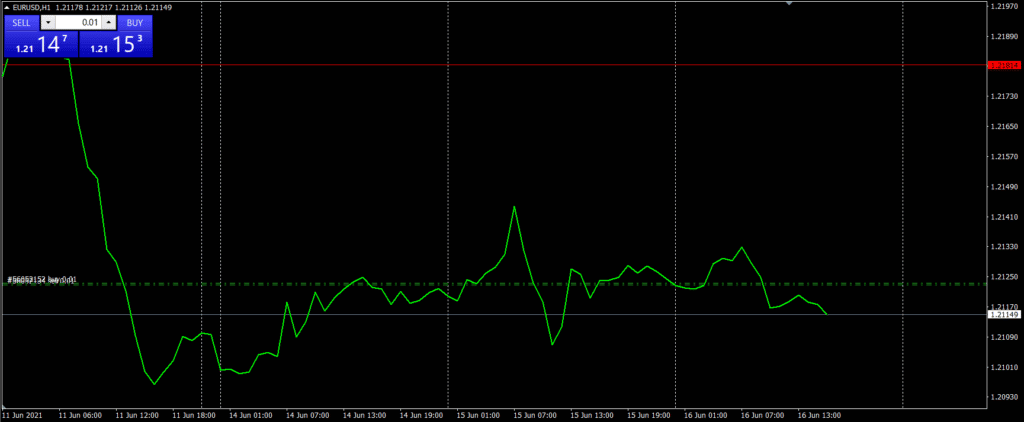This screenshot has height=422, width=1024.
Task: Click the SELL button at 1.21147
Action: [42, 44]
